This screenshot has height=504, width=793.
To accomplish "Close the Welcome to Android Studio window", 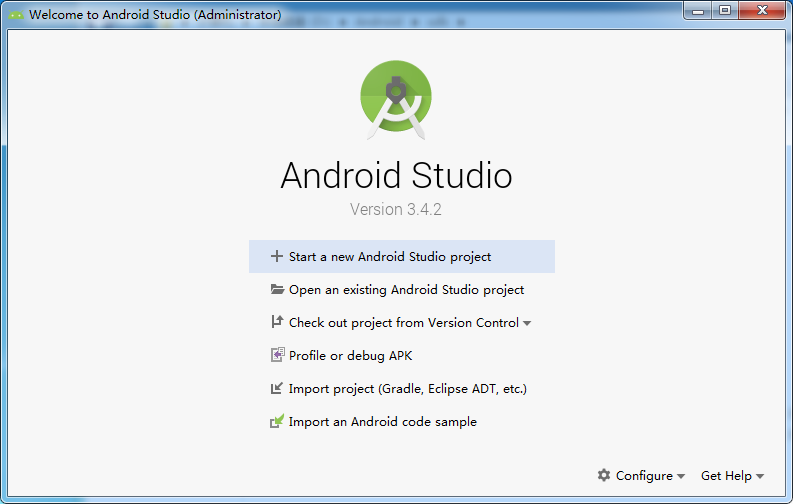I will [762, 11].
